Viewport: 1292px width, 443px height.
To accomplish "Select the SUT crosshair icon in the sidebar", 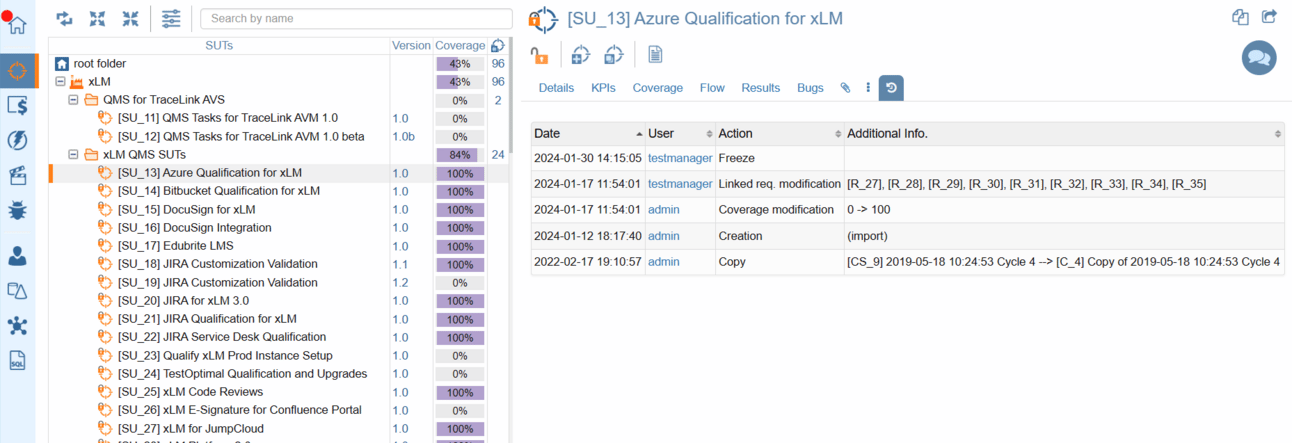I will pyautogui.click(x=17, y=71).
